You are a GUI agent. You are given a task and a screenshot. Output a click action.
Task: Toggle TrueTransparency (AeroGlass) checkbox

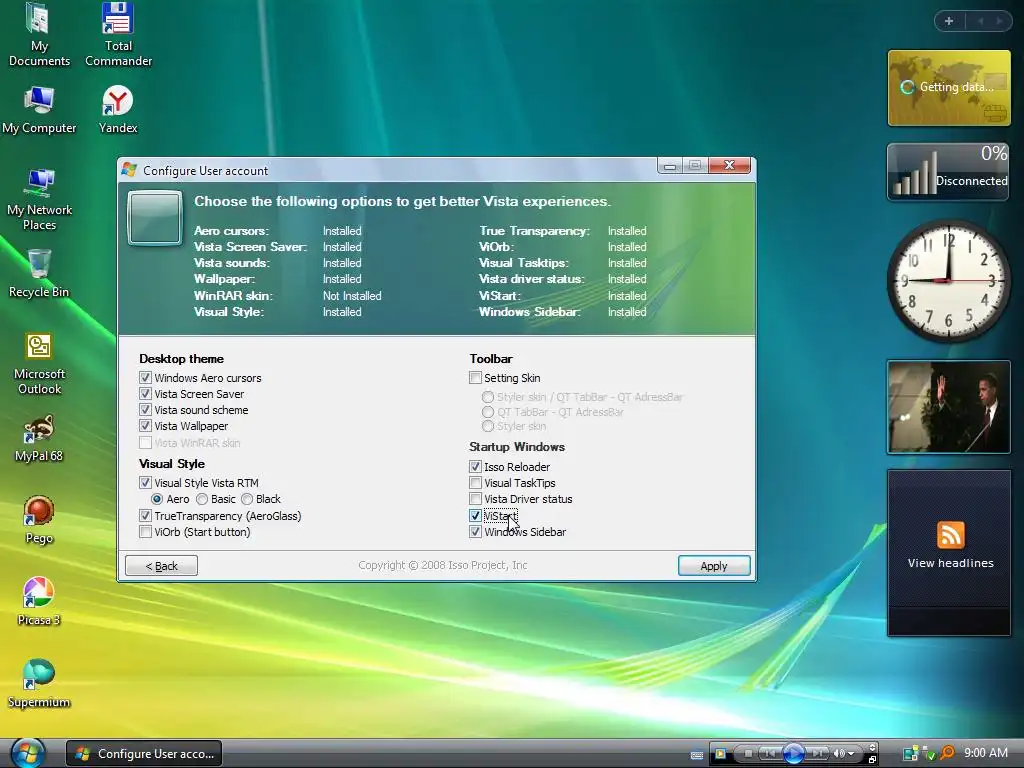[x=145, y=515]
